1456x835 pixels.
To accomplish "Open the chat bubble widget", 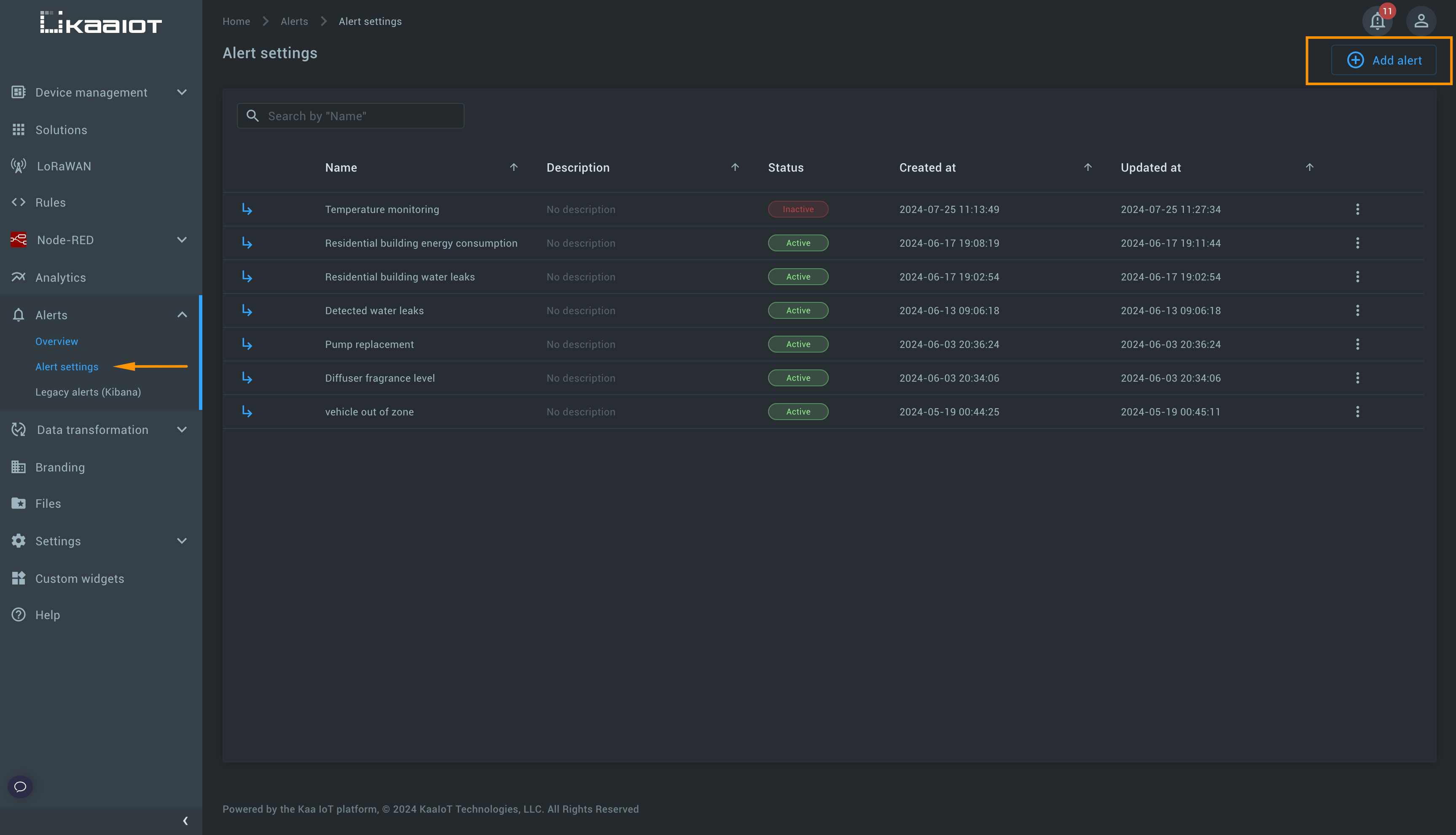I will point(20,787).
